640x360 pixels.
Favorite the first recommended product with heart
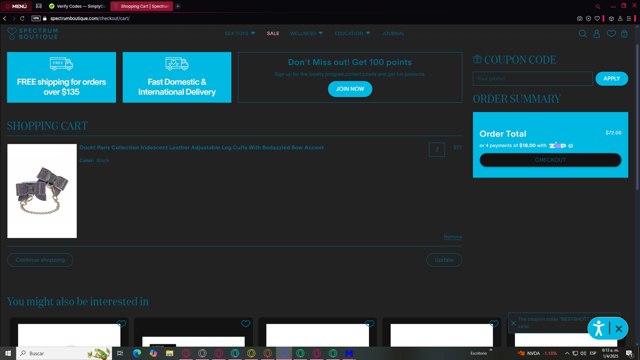click(121, 324)
